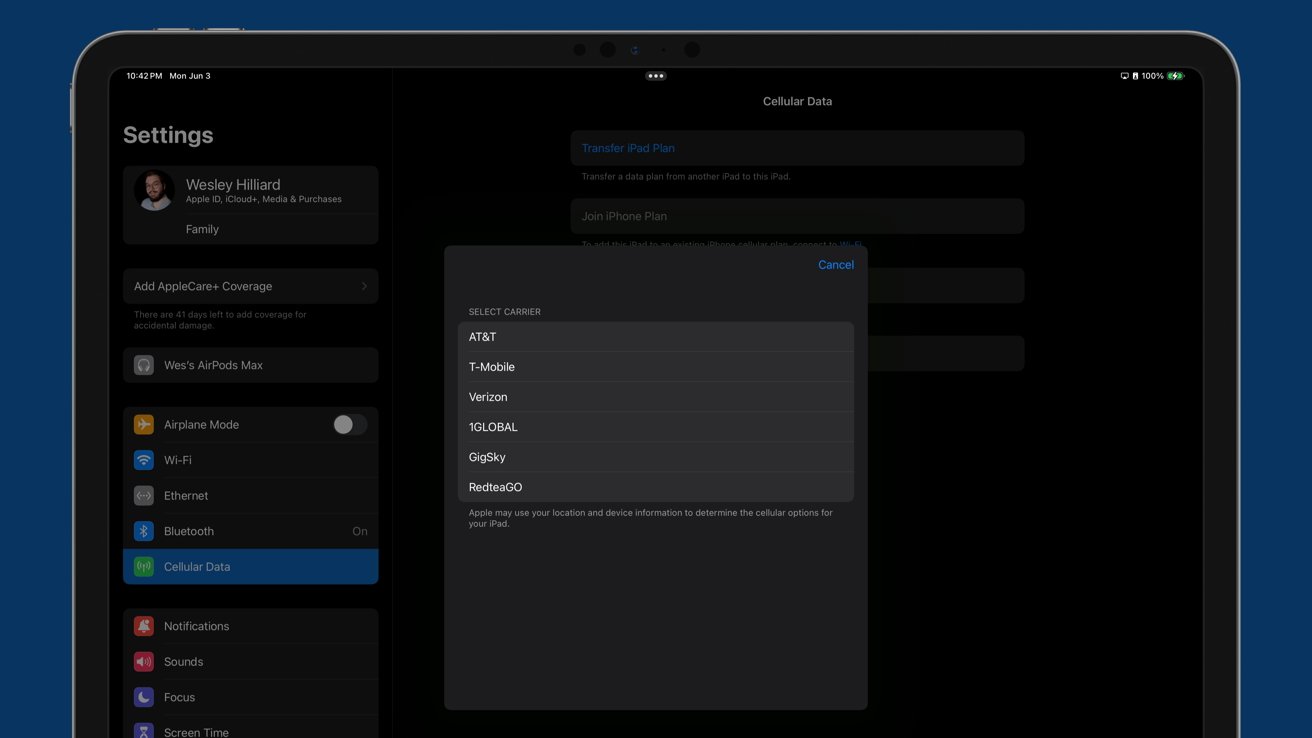Open Wes's AirPods Max settings
Image resolution: width=1312 pixels, height=738 pixels.
[x=250, y=365]
